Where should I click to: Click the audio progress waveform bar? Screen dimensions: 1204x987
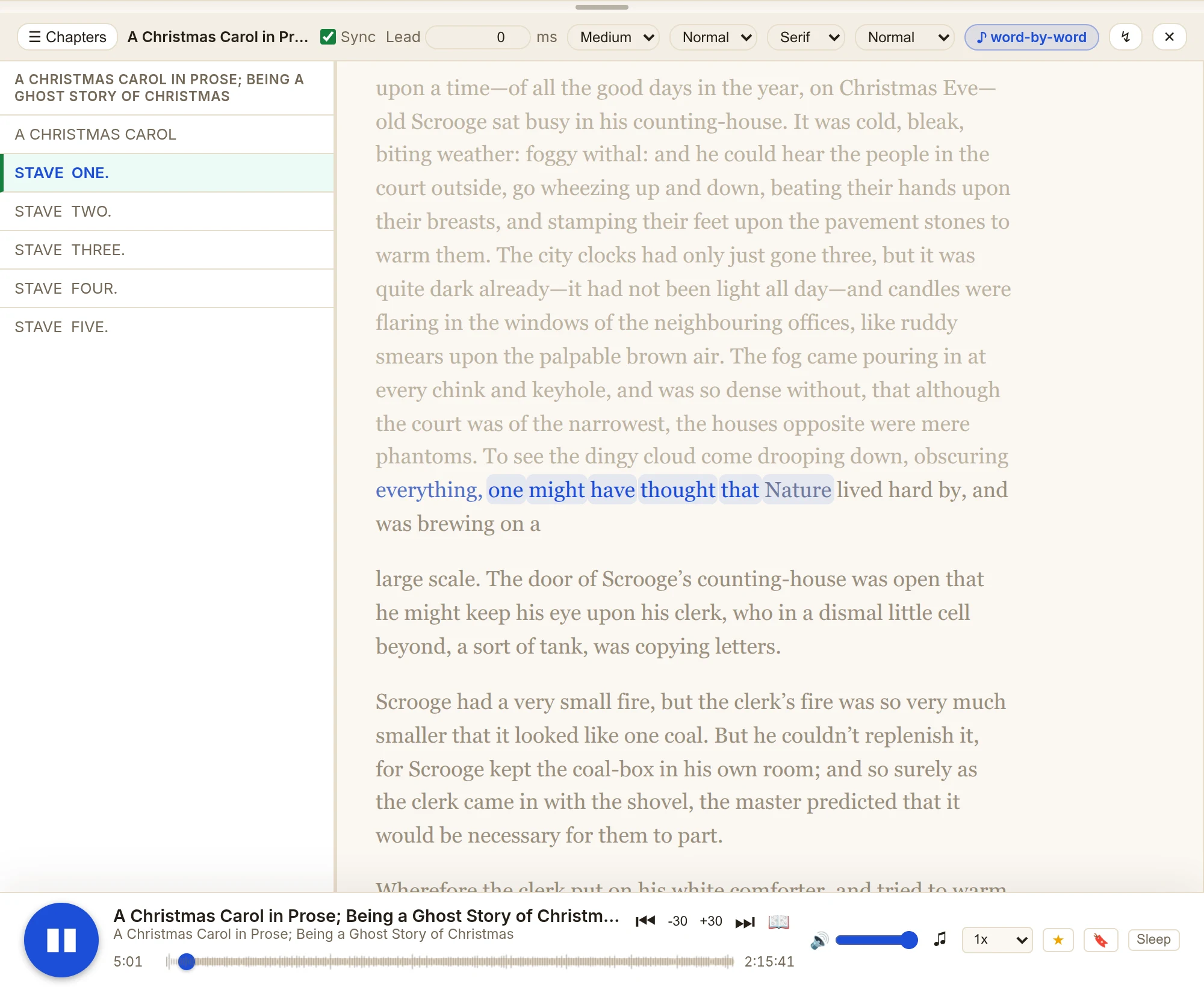pyautogui.click(x=450, y=961)
